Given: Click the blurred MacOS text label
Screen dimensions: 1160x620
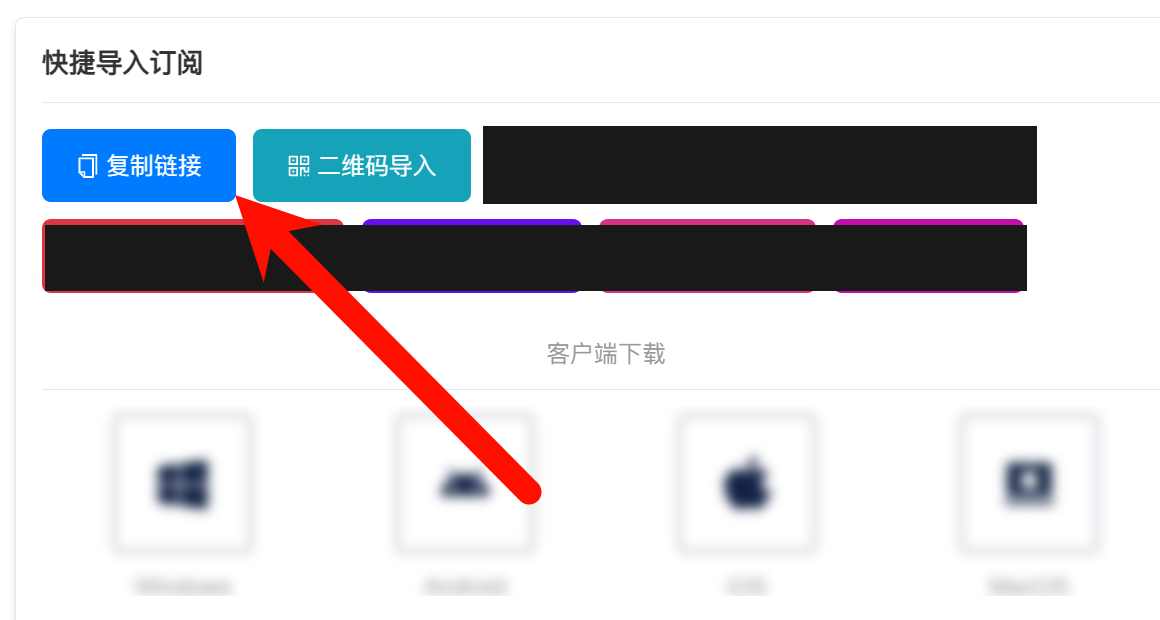Looking at the screenshot, I should pos(1029,586).
